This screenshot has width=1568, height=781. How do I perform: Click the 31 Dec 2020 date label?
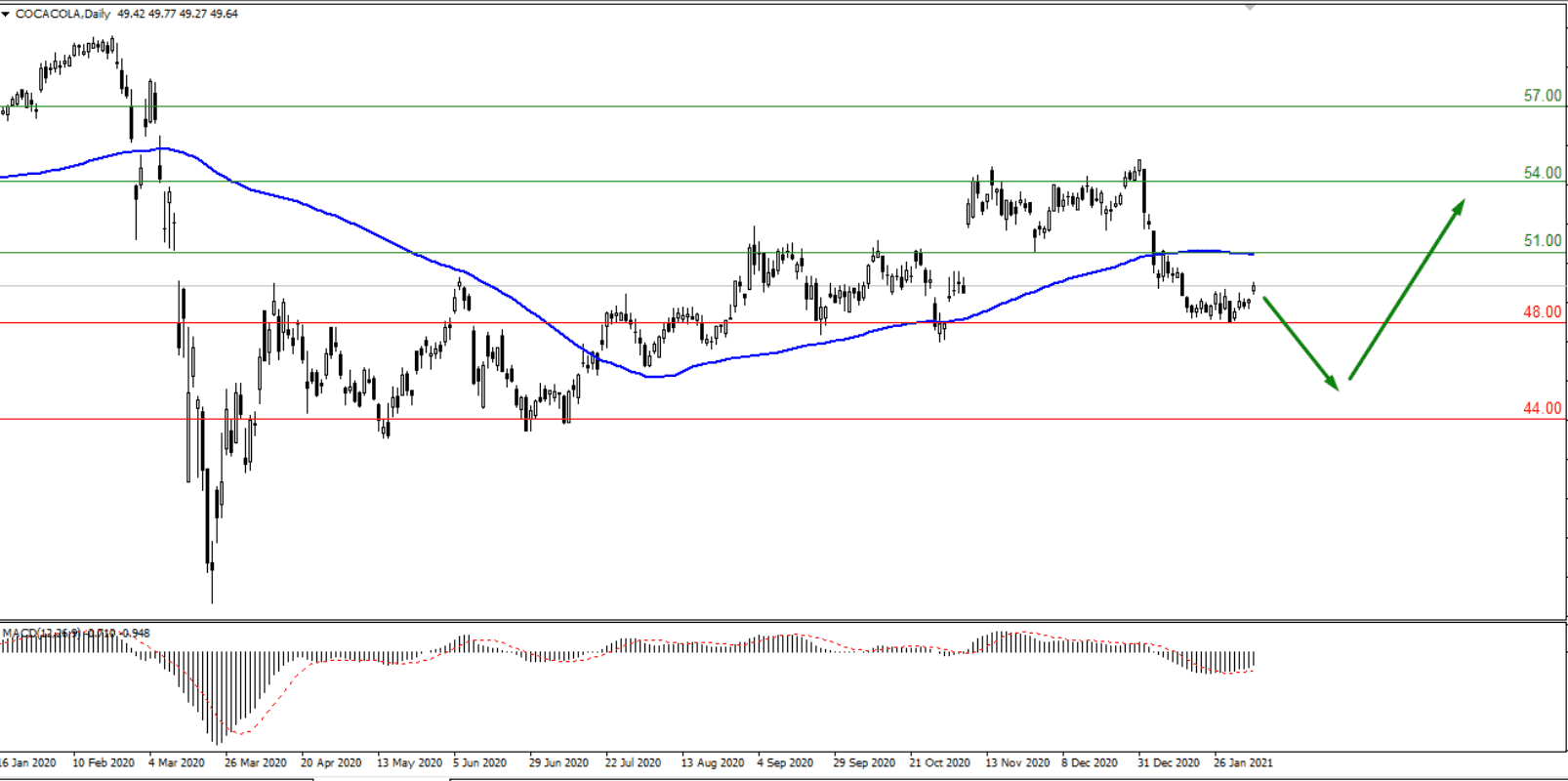point(1169,762)
